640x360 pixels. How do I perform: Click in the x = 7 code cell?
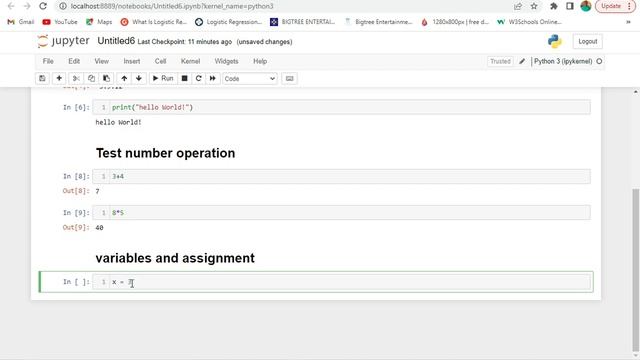pos(341,282)
